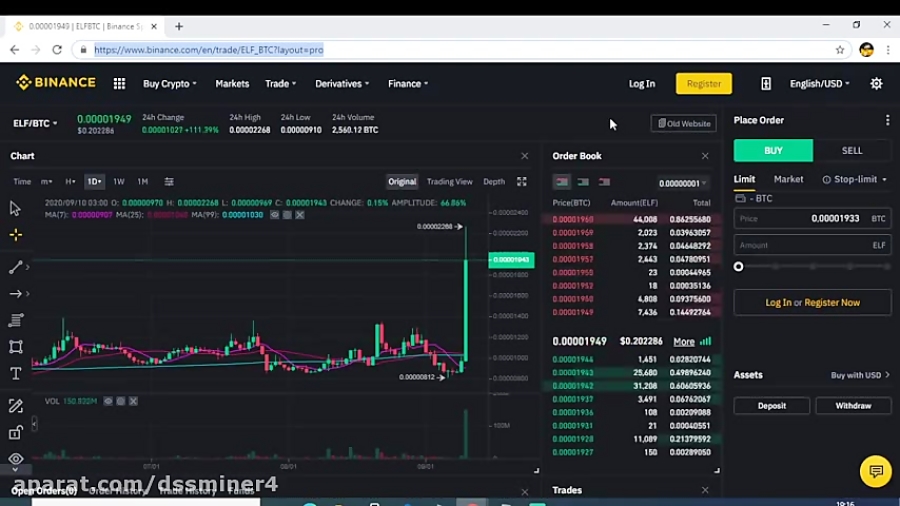The image size is (900, 506).
Task: Show buy orders only view
Action: [583, 182]
